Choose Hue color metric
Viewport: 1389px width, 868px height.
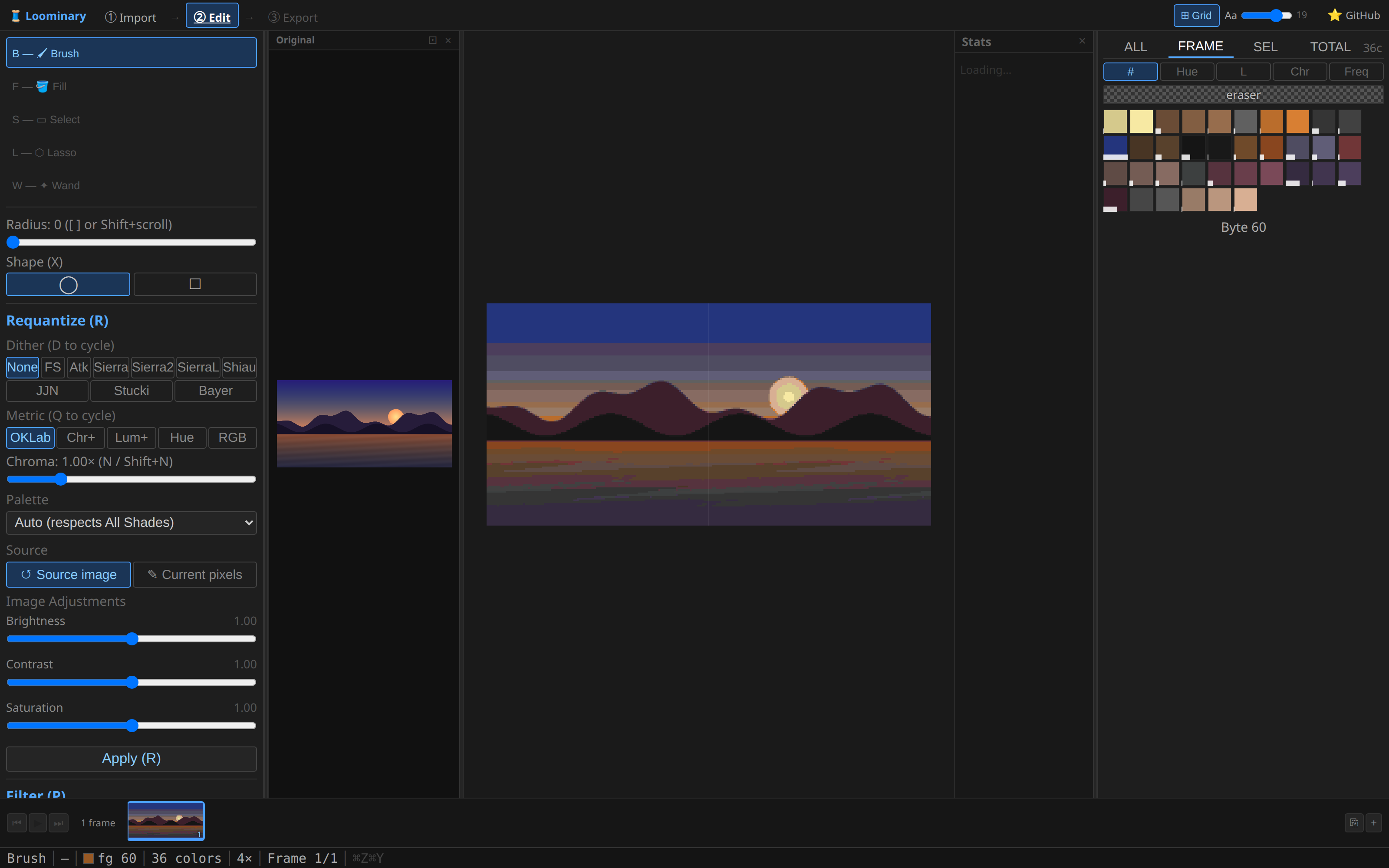182,438
